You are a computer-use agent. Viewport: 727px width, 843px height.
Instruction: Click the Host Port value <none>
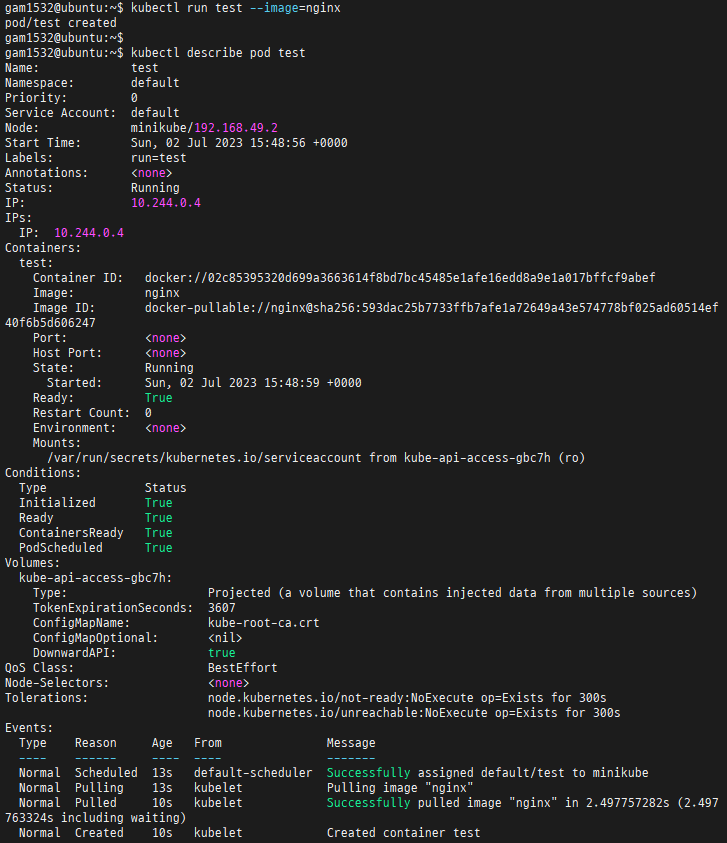tap(166, 353)
